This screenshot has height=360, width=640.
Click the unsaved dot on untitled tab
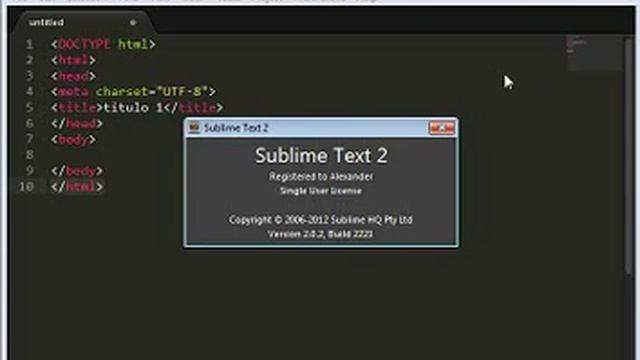click(133, 23)
